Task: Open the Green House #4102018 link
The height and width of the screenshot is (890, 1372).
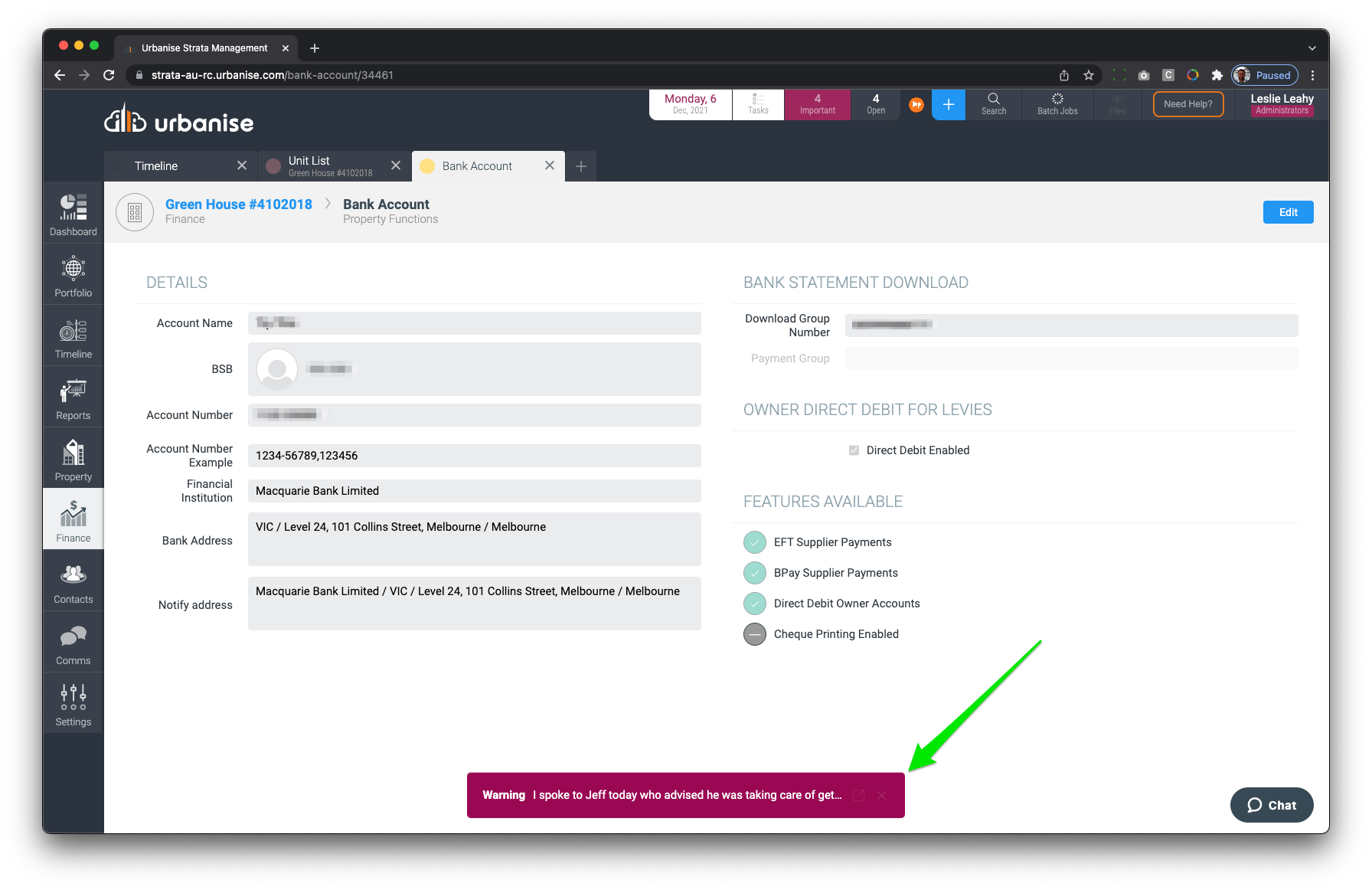Action: pyautogui.click(x=239, y=205)
